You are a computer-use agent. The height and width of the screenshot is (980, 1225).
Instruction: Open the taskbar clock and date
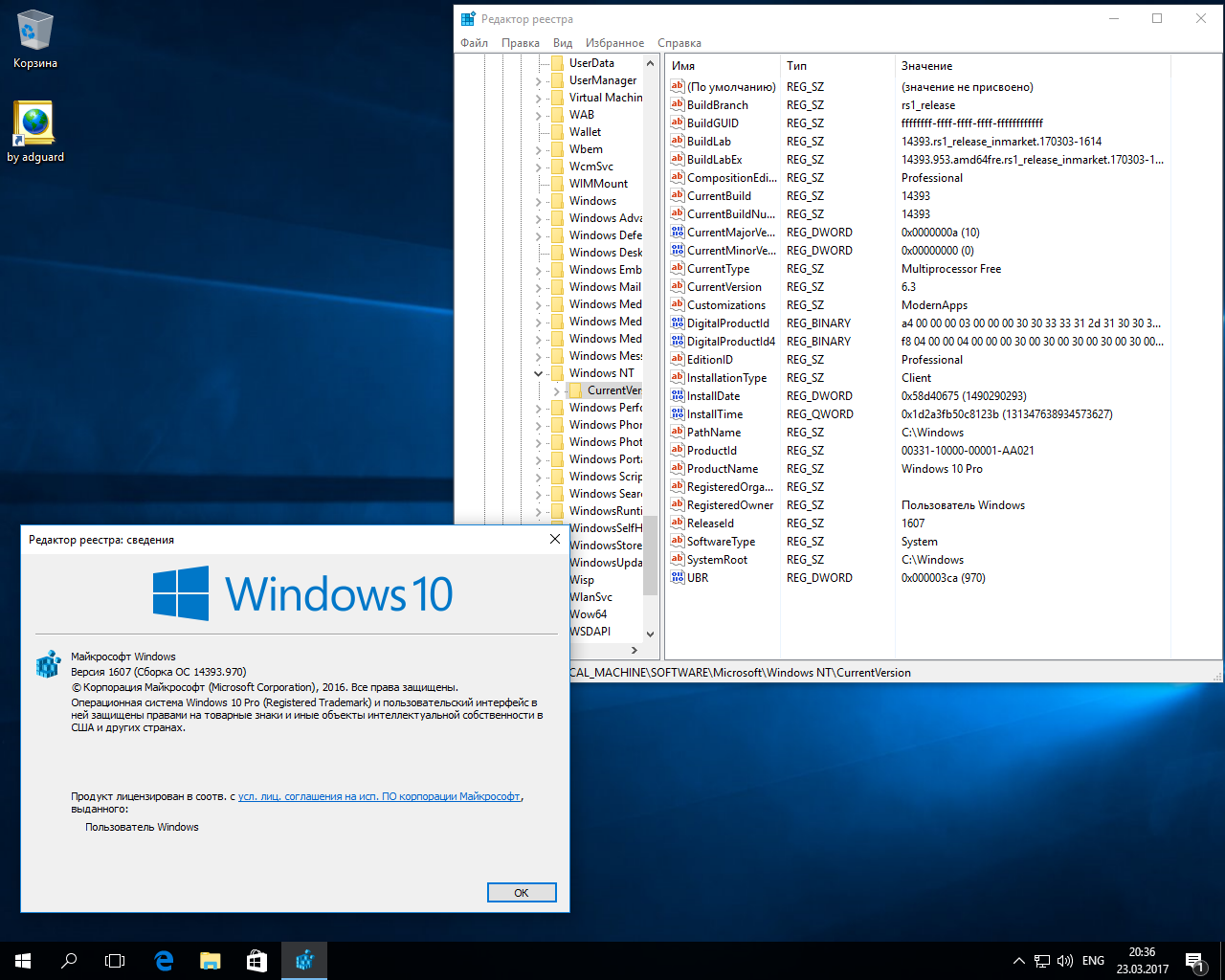click(x=1142, y=961)
